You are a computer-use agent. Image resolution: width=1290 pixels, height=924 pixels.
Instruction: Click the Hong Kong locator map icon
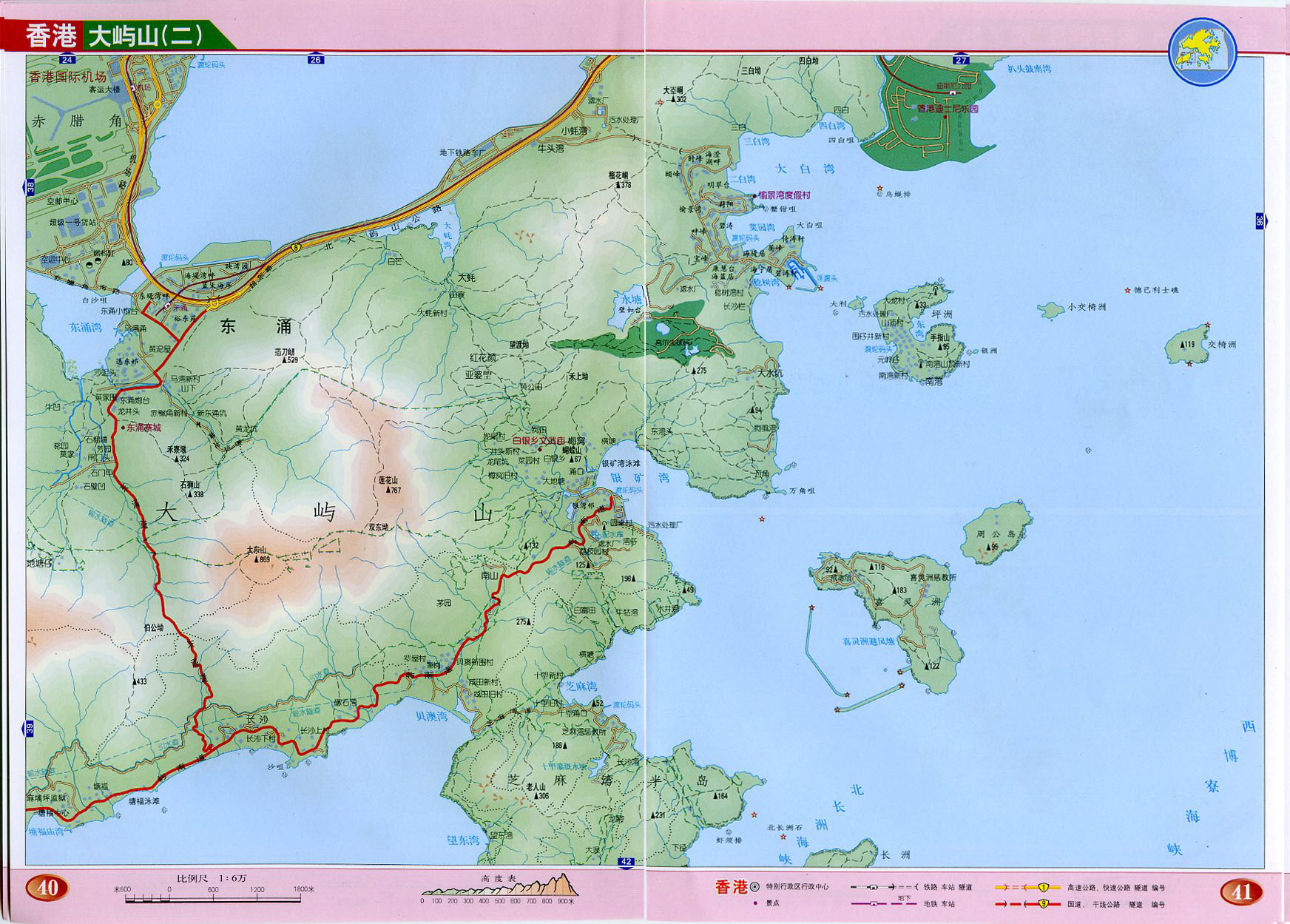pyautogui.click(x=1202, y=52)
